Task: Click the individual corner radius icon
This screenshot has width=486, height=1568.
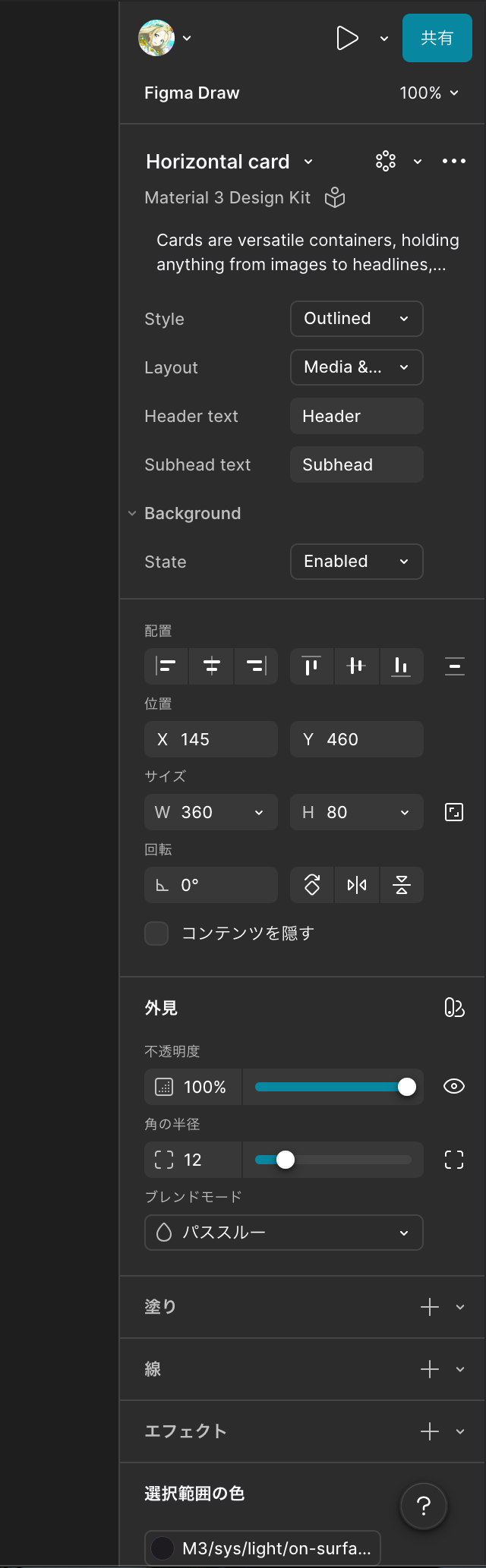Action: 453,1160
